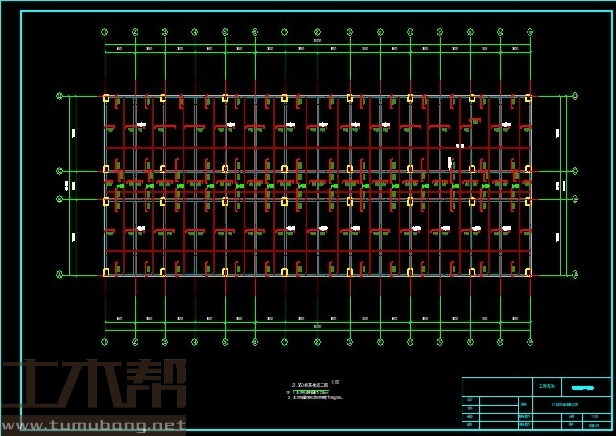Select the yellow column at top-left corner
This screenshot has width=616, height=436.
106,98
